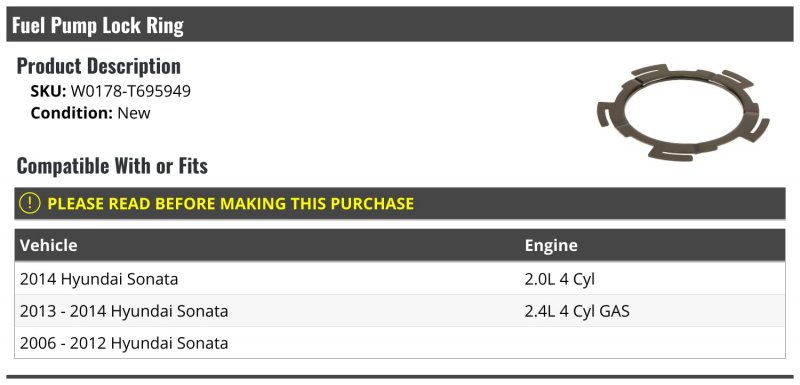Click the SKU number W0178-T695949
The width and height of the screenshot is (800, 385).
(x=131, y=91)
